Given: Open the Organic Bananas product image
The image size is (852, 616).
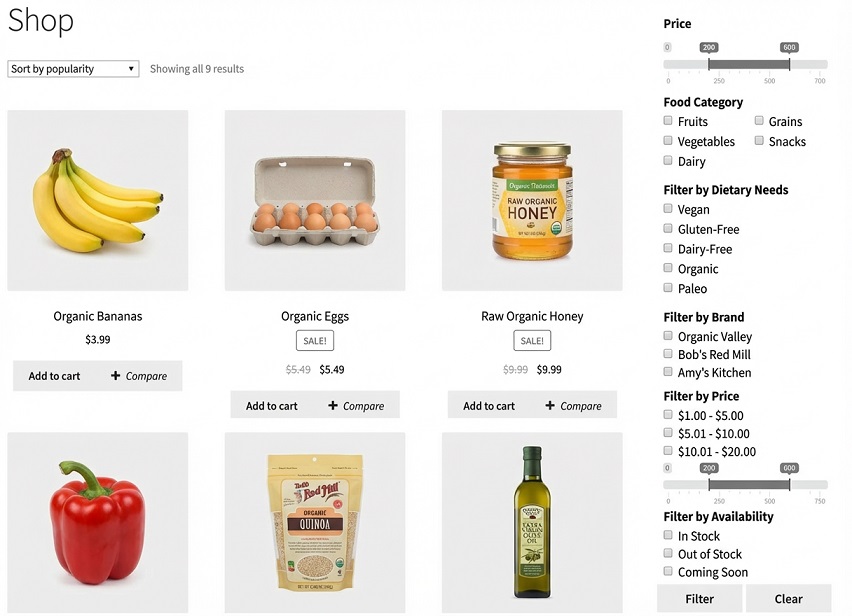Looking at the screenshot, I should 97,202.
